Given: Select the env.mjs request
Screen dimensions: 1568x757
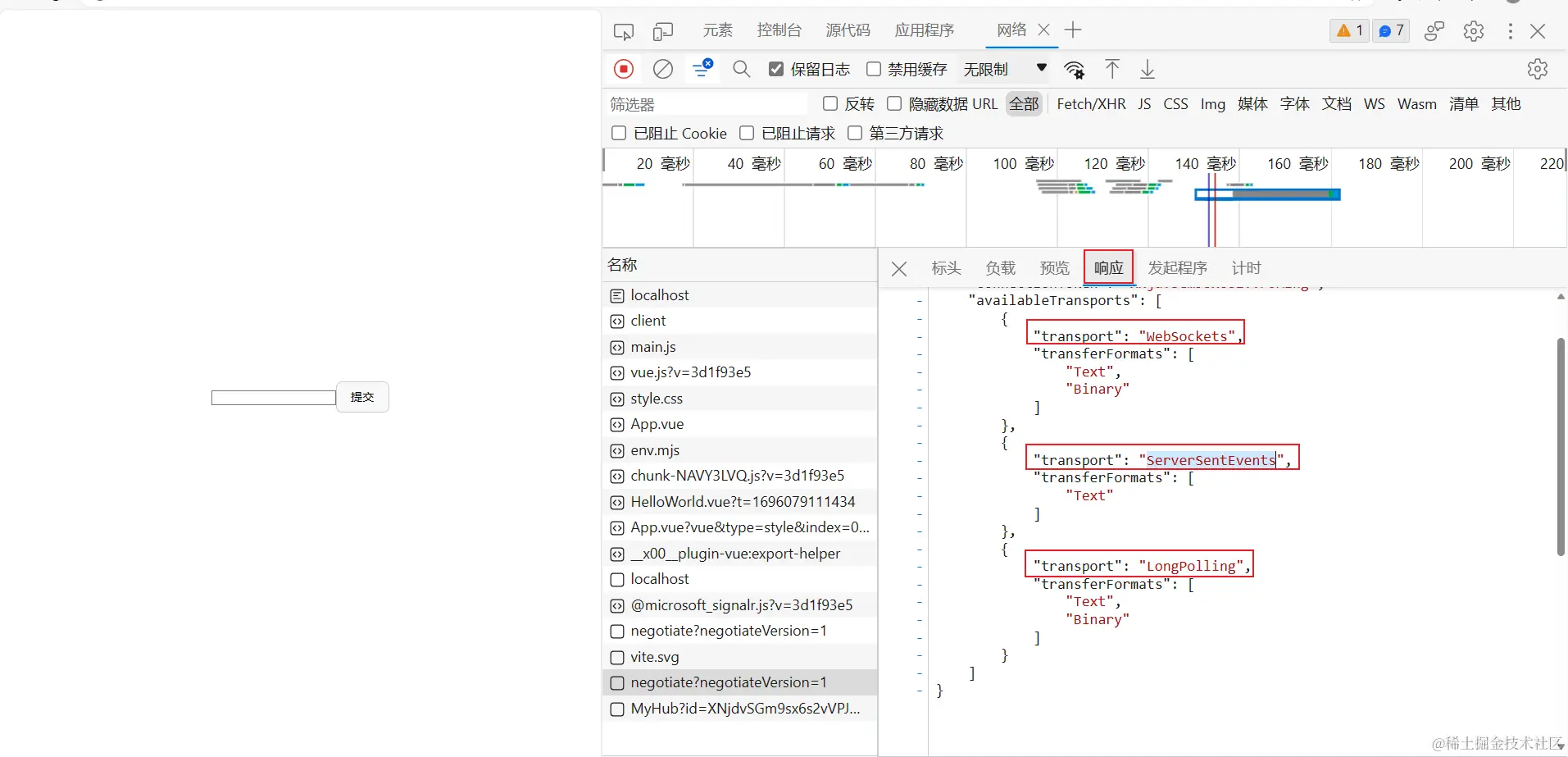Looking at the screenshot, I should [x=740, y=450].
